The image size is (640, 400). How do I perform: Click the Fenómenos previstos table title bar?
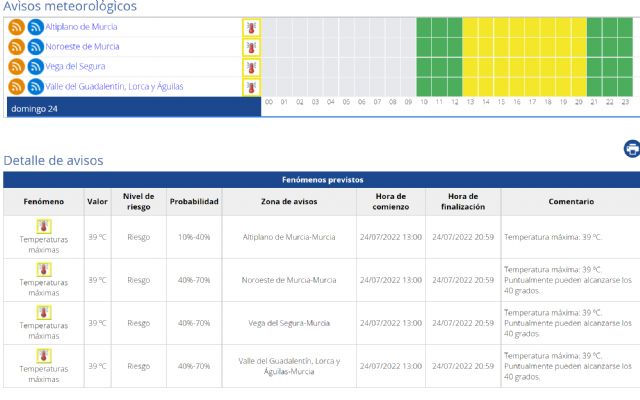(319, 180)
